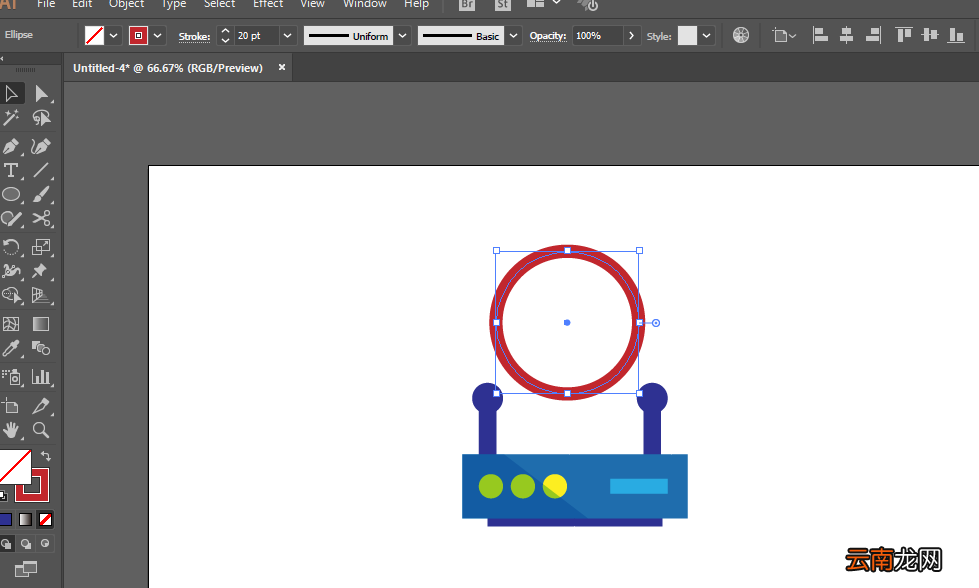Pick the Scissors tool
Screen dimensions: 979x588
coord(41,218)
